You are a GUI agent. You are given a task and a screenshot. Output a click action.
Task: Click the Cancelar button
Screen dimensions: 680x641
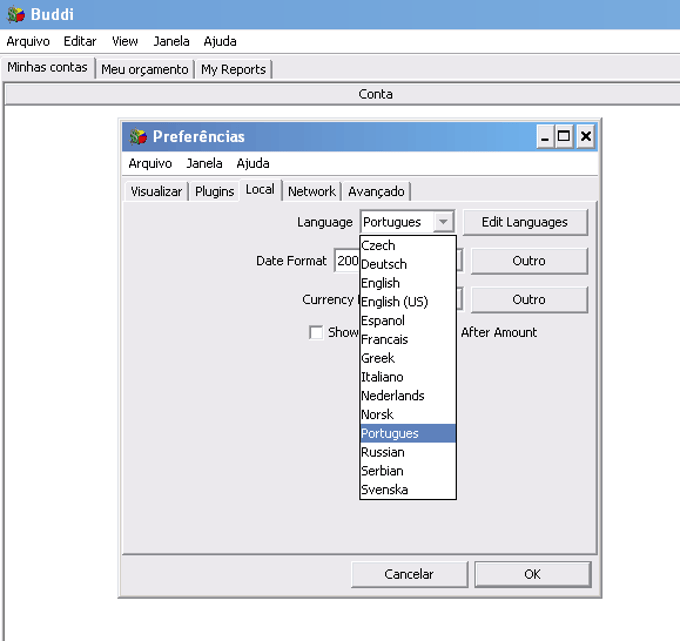click(x=409, y=574)
